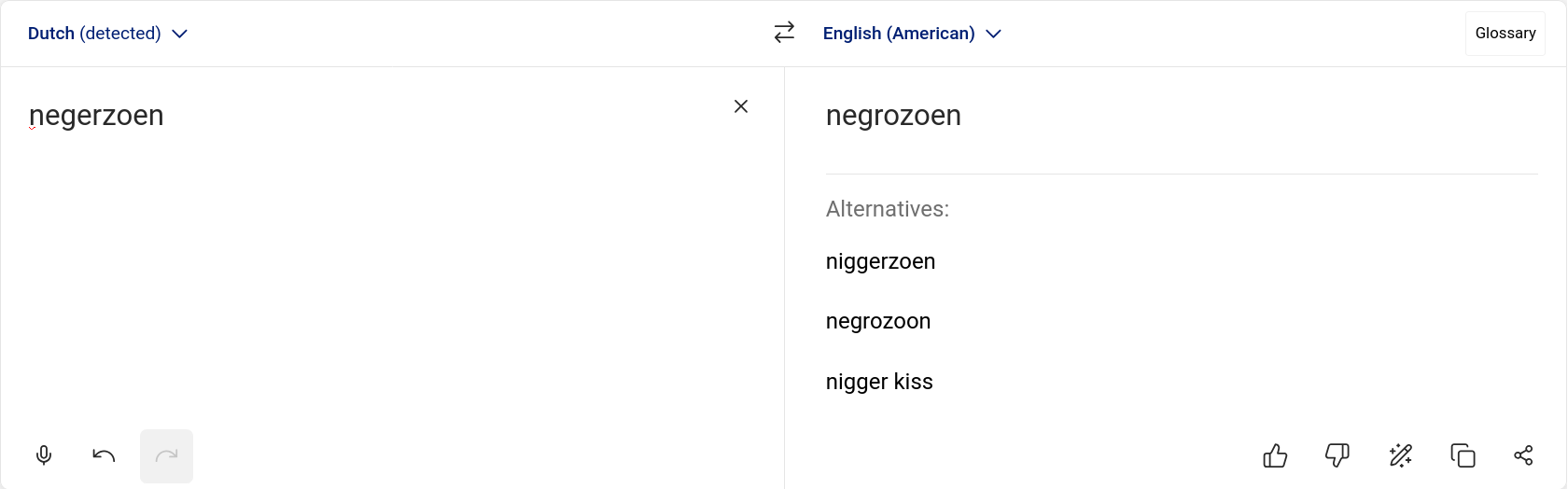The width and height of the screenshot is (1568, 489).
Task: Click the chevron beside Dutch (detected)
Action: point(180,34)
